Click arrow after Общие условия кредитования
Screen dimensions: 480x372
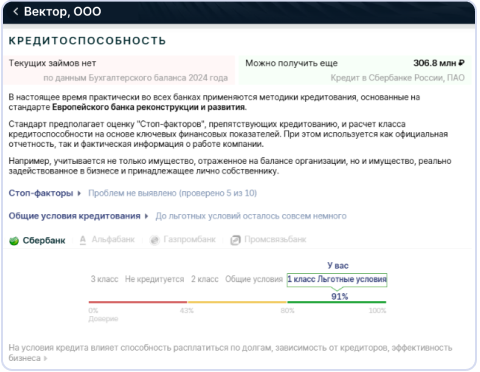146,216
